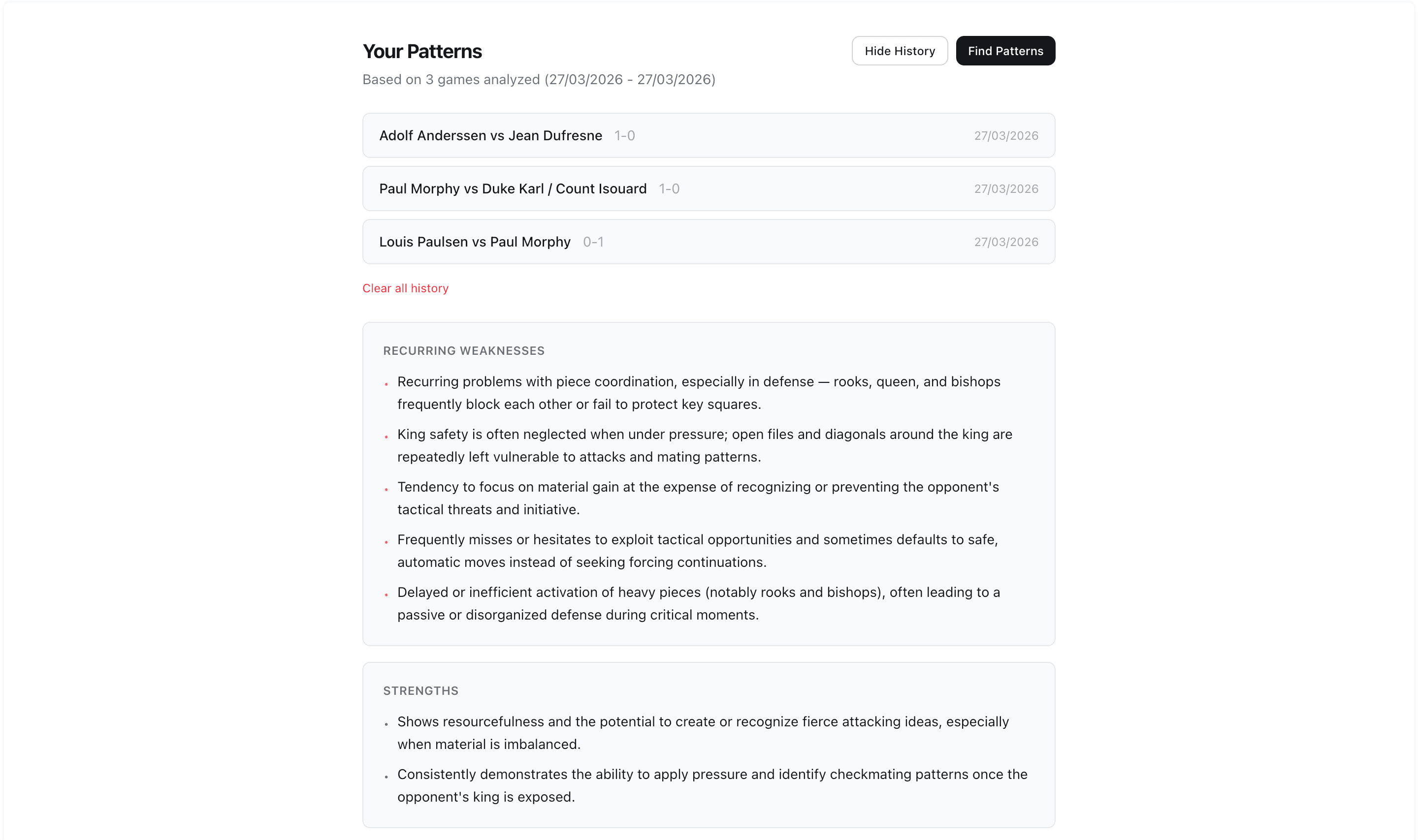Click the 'Based on 3 games analyzed' subtitle

pyautogui.click(x=539, y=80)
